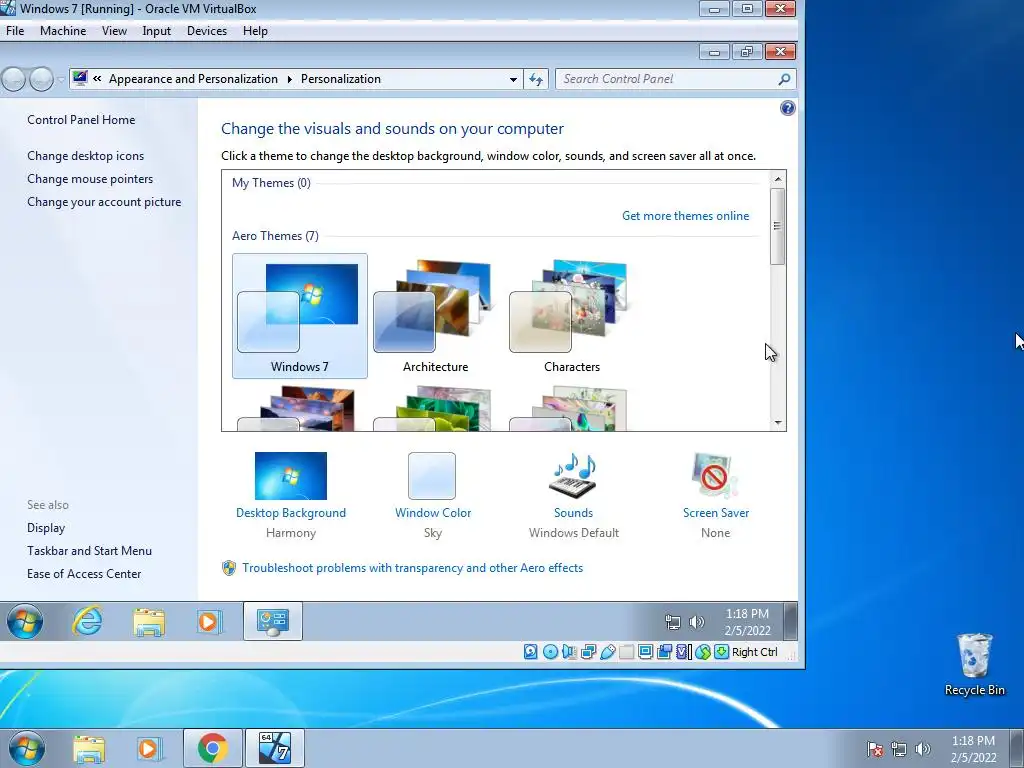Click the refresh button beside address bar
The width and height of the screenshot is (1024, 768).
click(x=536, y=79)
